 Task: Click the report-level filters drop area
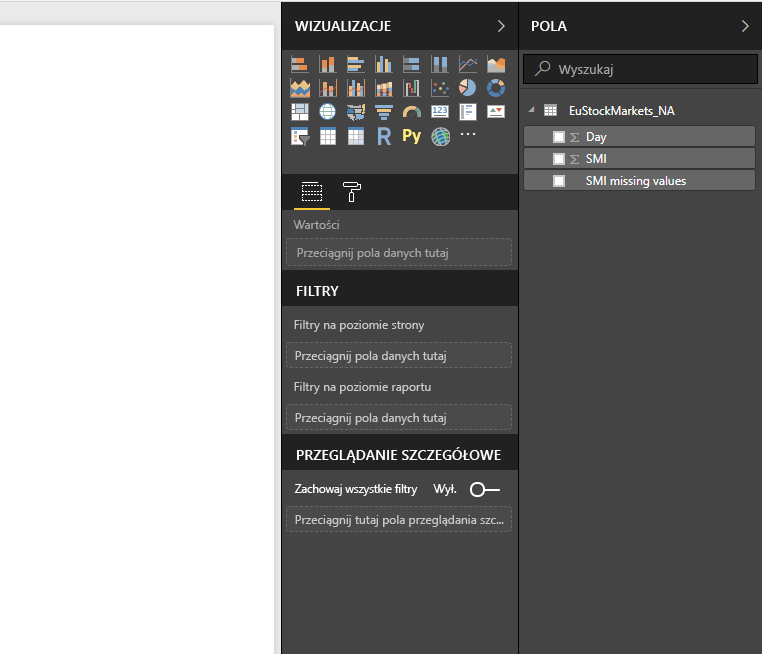click(x=399, y=418)
